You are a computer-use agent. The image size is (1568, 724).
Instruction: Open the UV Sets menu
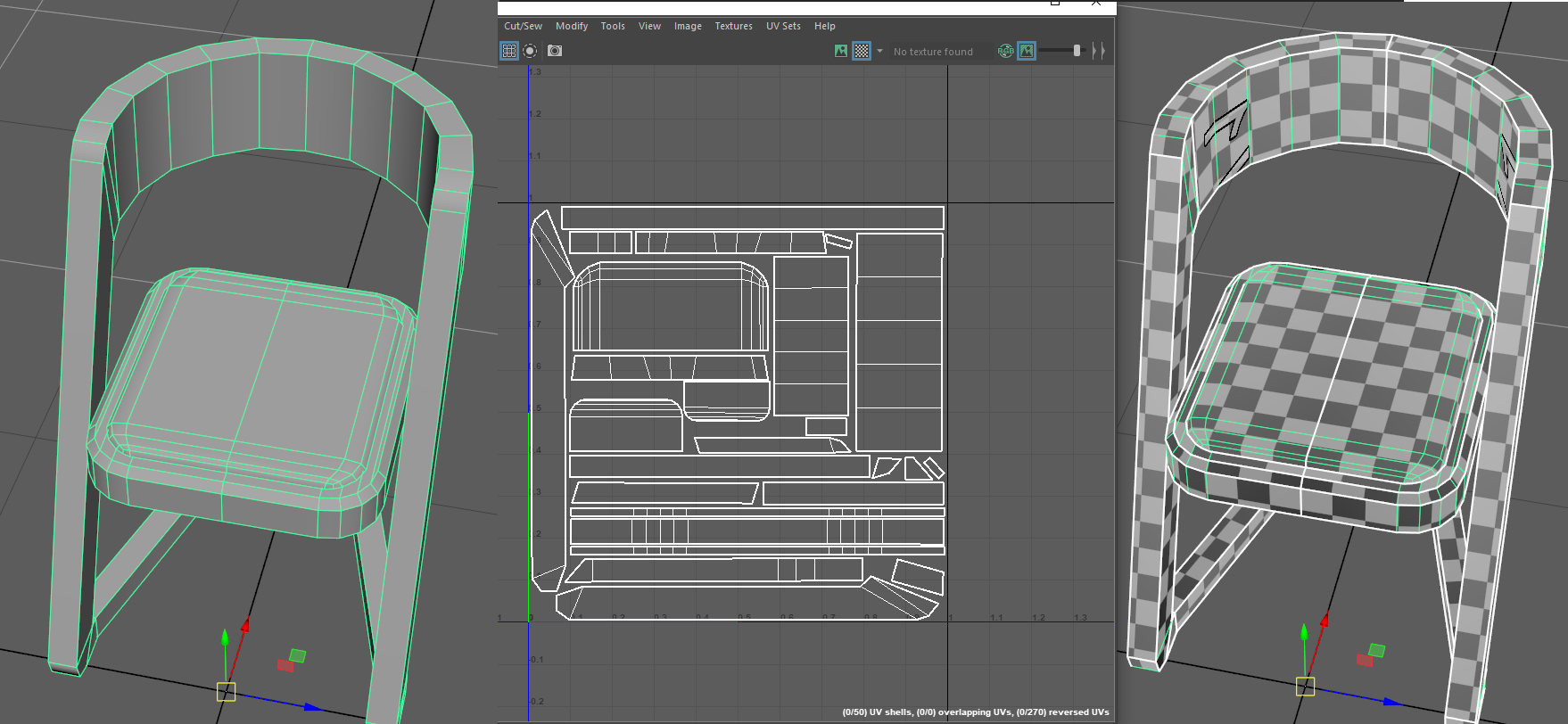(783, 26)
